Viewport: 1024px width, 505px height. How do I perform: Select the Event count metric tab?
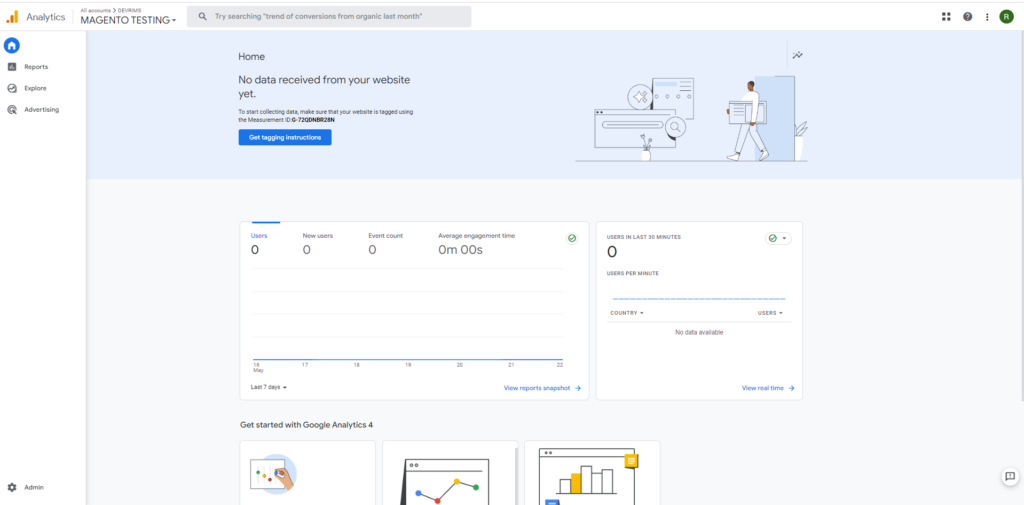pyautogui.click(x=385, y=243)
